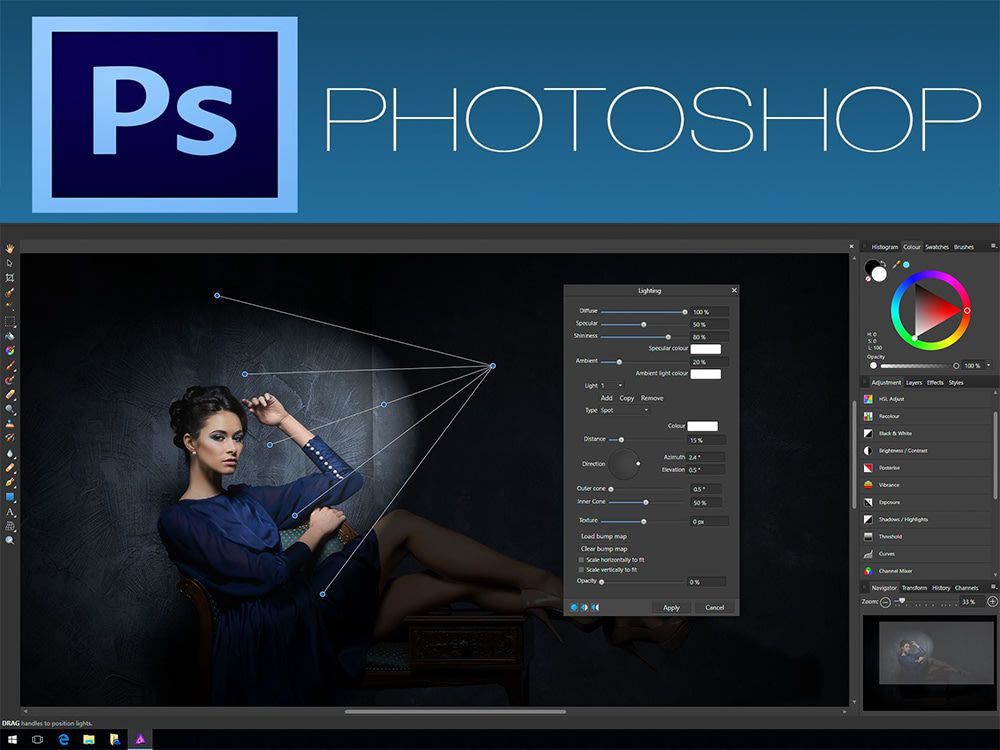
Task: Toggle the first light preview icon
Action: (x=574, y=607)
